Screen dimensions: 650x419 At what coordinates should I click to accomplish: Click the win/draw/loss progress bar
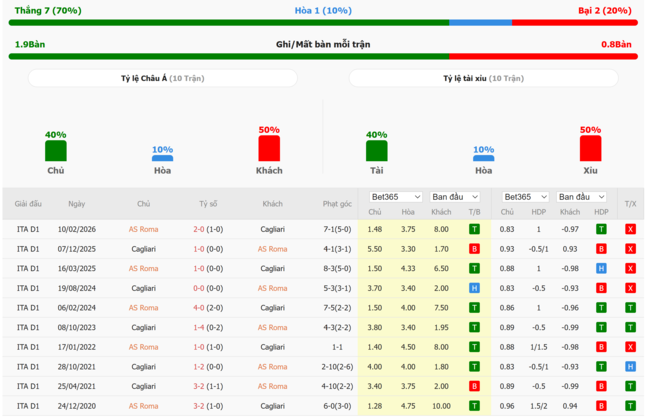tap(323, 23)
